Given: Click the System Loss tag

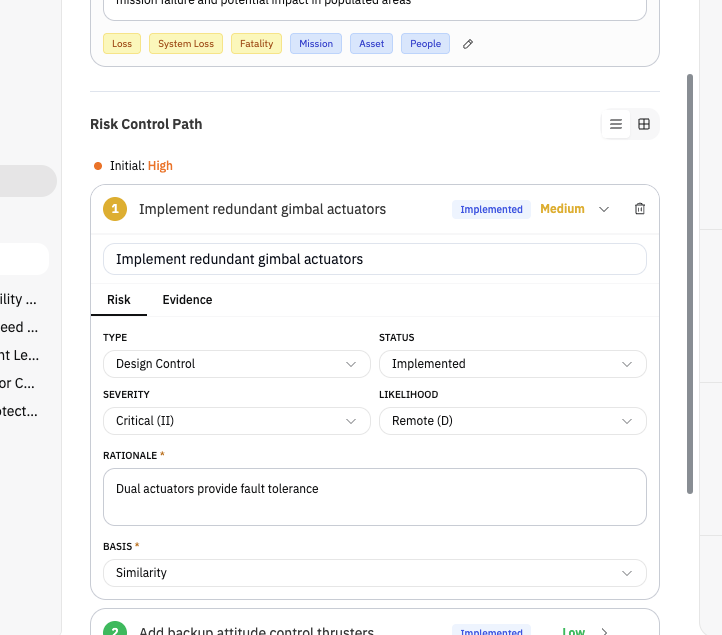Looking at the screenshot, I should 186,44.
